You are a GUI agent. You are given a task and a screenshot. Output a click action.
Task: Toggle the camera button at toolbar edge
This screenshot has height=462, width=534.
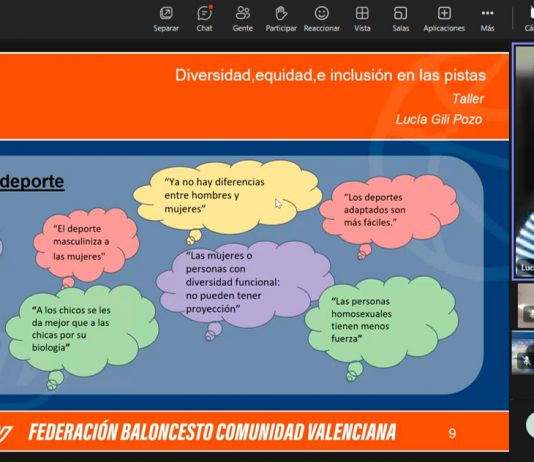[529, 19]
